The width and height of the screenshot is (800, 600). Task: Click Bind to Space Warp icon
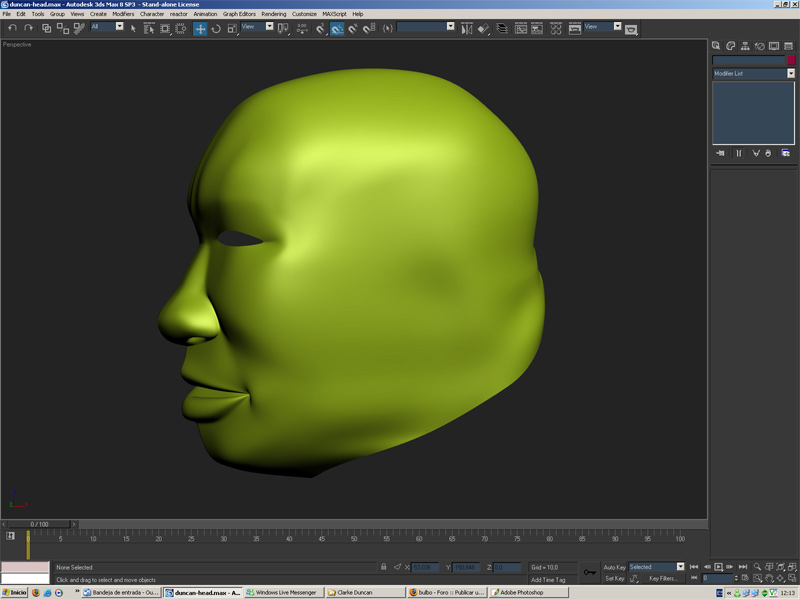click(79, 29)
